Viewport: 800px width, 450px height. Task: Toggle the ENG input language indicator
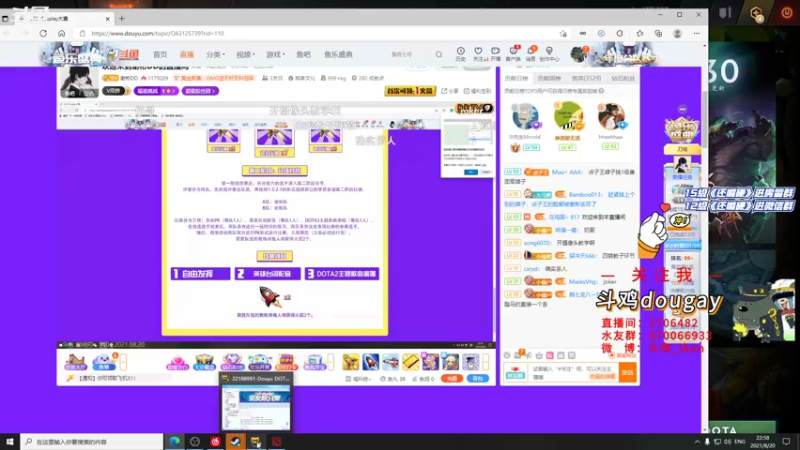pos(740,441)
